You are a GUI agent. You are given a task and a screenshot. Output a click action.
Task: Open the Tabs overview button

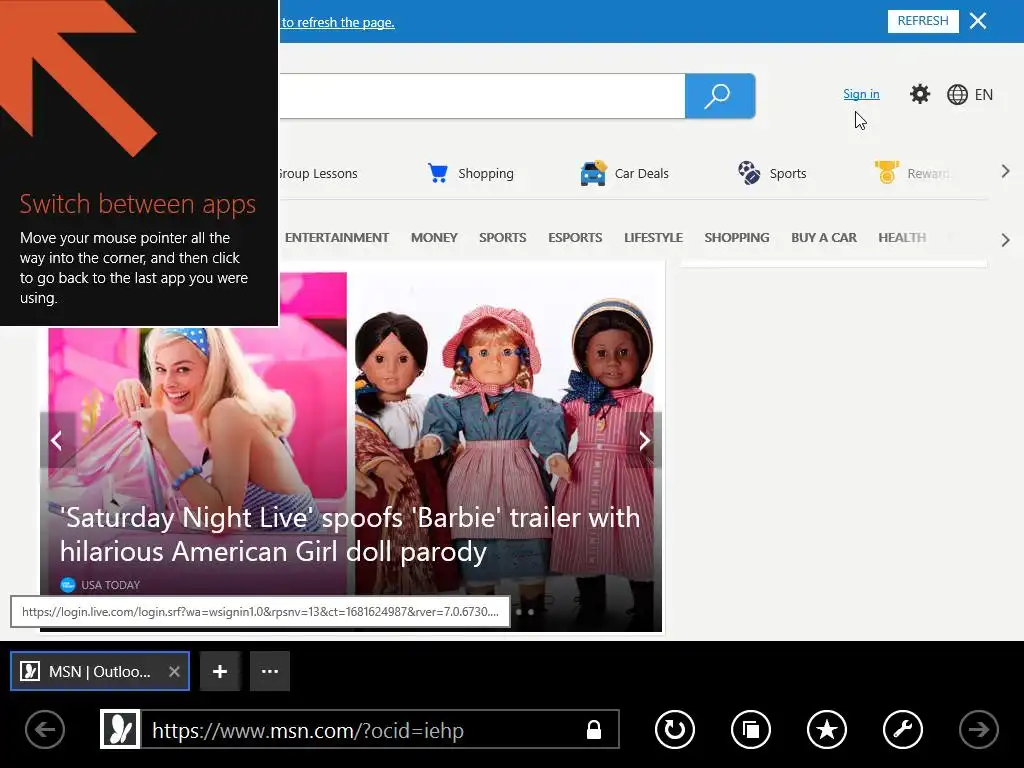tap(751, 729)
